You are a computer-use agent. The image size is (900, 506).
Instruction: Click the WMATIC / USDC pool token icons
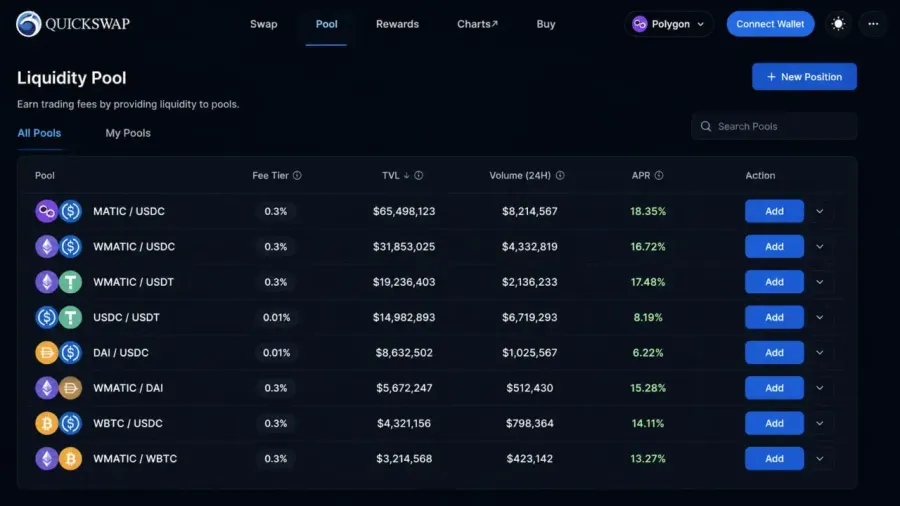coord(59,247)
